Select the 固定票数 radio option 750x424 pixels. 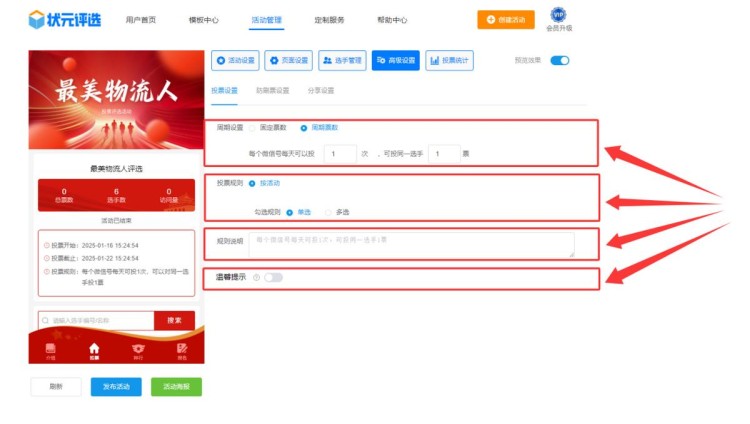[x=253, y=128]
